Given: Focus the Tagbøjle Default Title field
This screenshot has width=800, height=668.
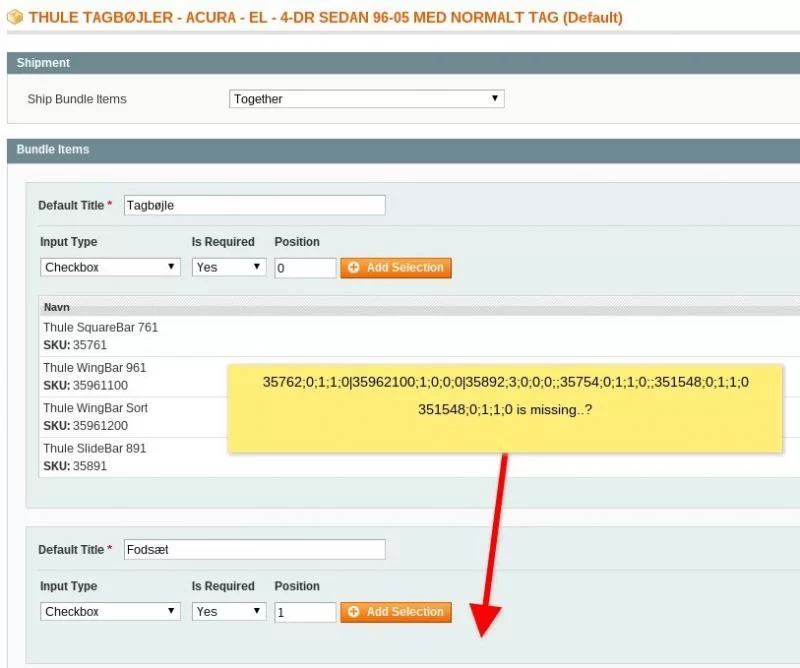Looking at the screenshot, I should pyautogui.click(x=255, y=205).
